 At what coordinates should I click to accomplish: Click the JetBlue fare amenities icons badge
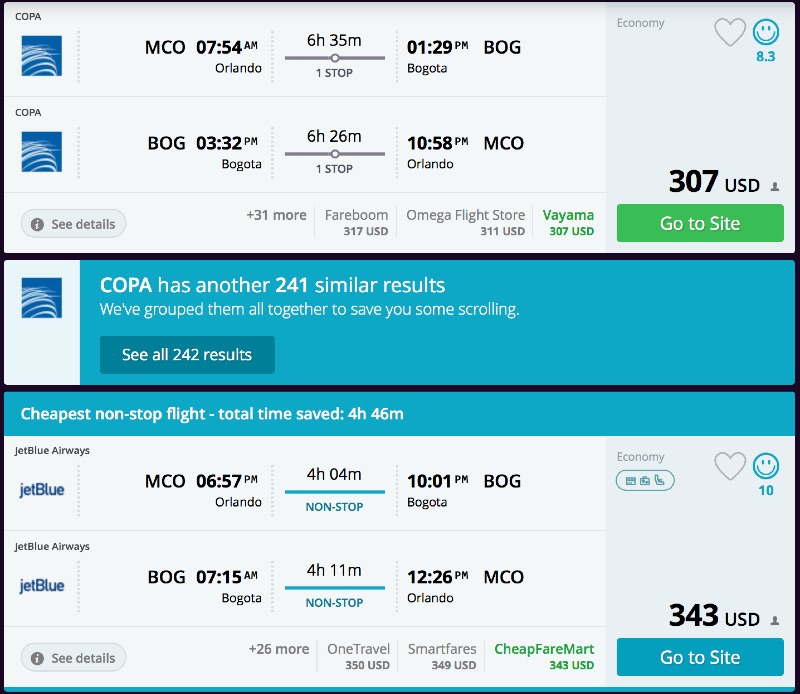(x=645, y=481)
